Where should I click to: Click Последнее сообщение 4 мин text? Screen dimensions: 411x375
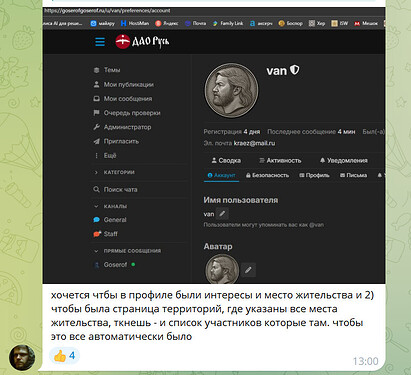(311, 132)
